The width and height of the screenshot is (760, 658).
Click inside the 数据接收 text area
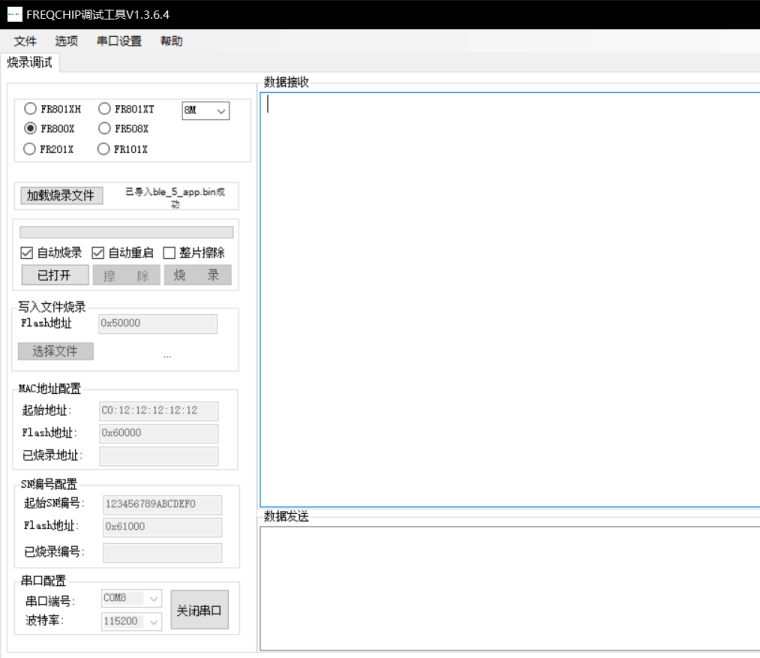[510, 299]
